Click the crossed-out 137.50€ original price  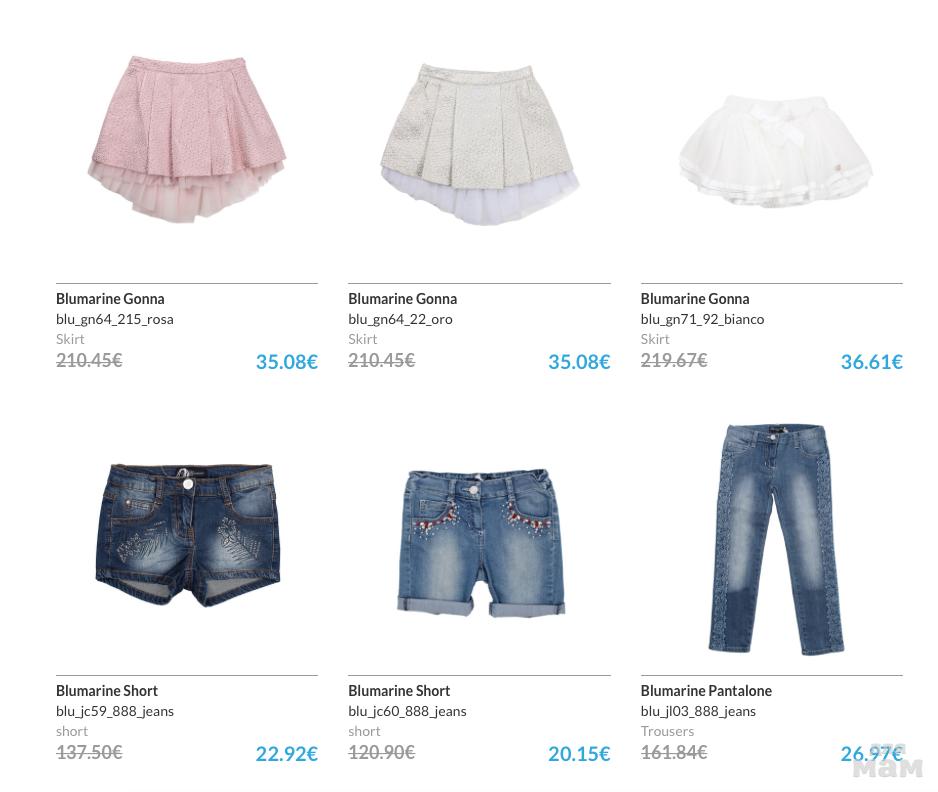coord(89,752)
